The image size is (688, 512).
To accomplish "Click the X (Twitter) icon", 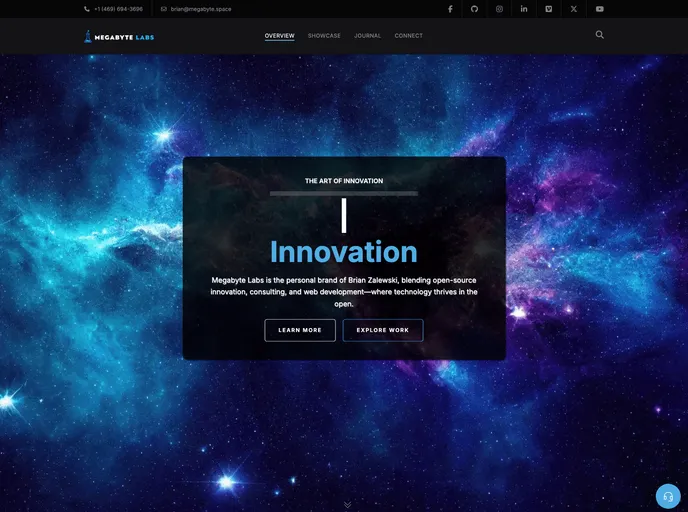I will click(574, 9).
